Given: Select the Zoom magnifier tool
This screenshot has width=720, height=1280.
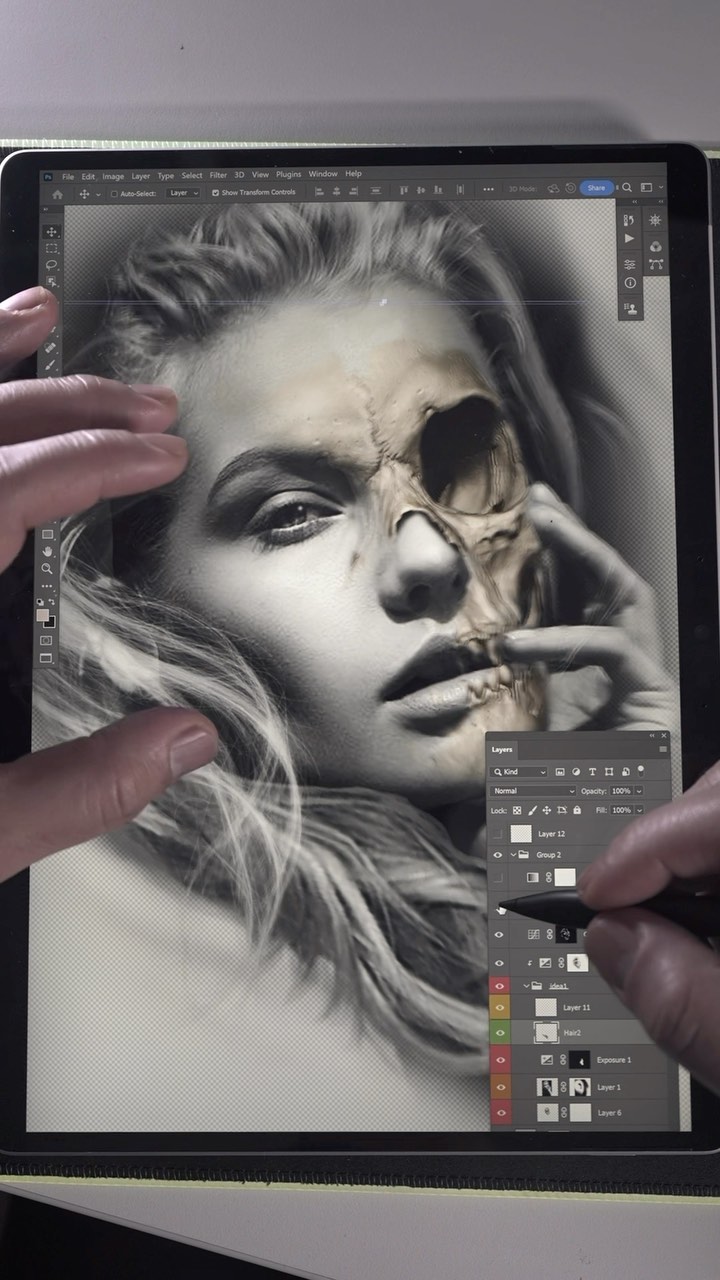Looking at the screenshot, I should (47, 569).
